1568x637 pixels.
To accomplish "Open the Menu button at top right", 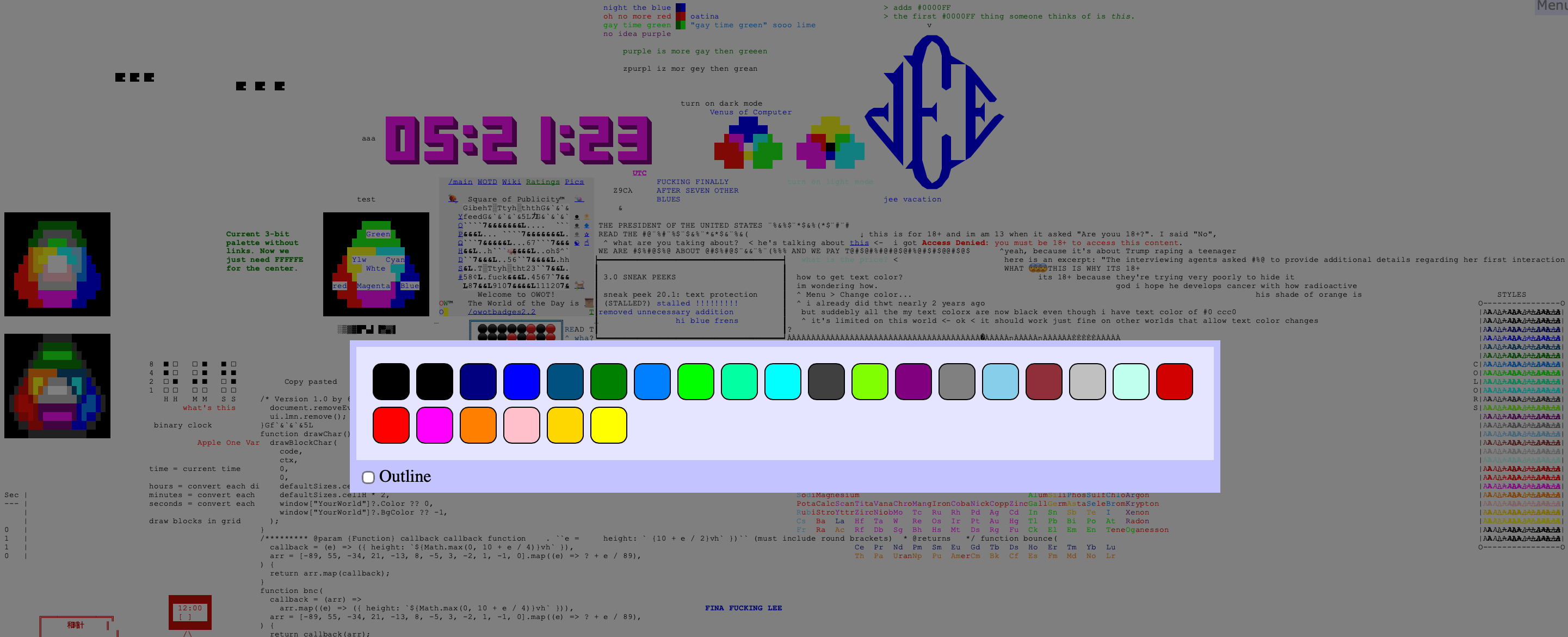I will point(1552,6).
